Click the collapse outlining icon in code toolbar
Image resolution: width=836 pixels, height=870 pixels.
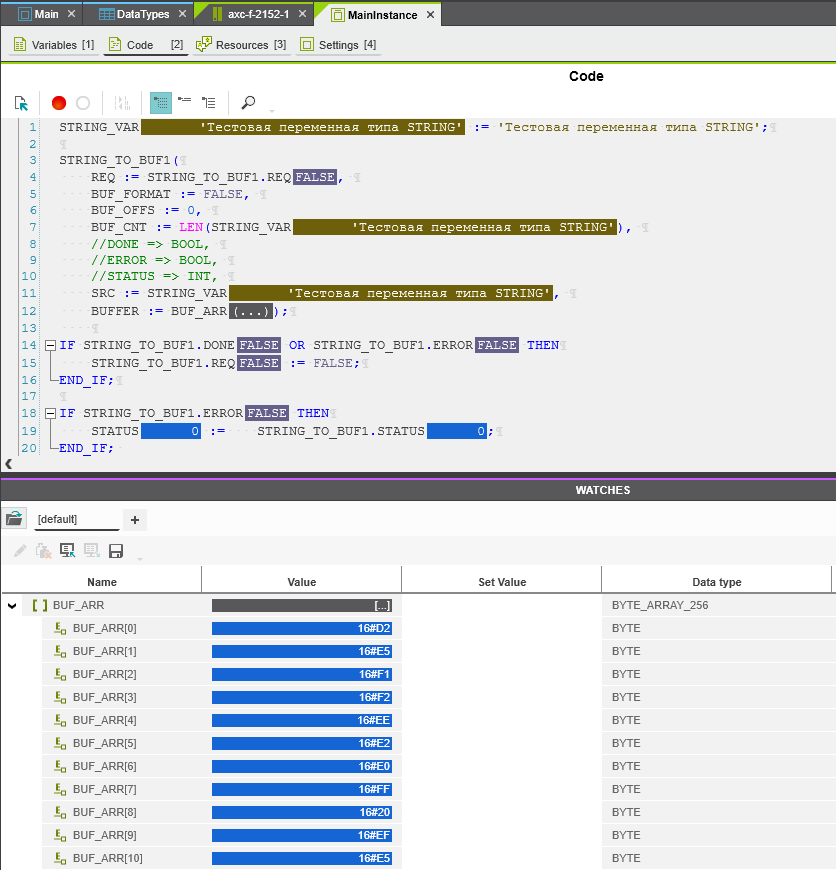185,103
